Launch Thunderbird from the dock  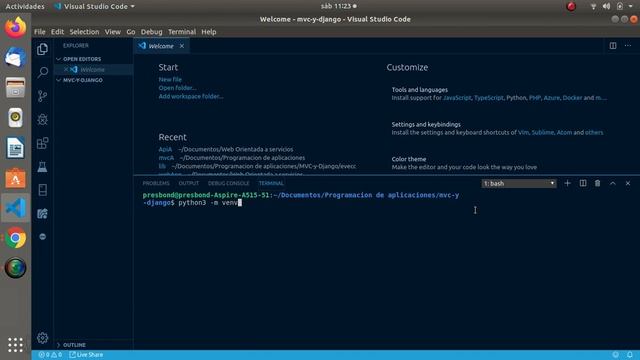pos(16,57)
